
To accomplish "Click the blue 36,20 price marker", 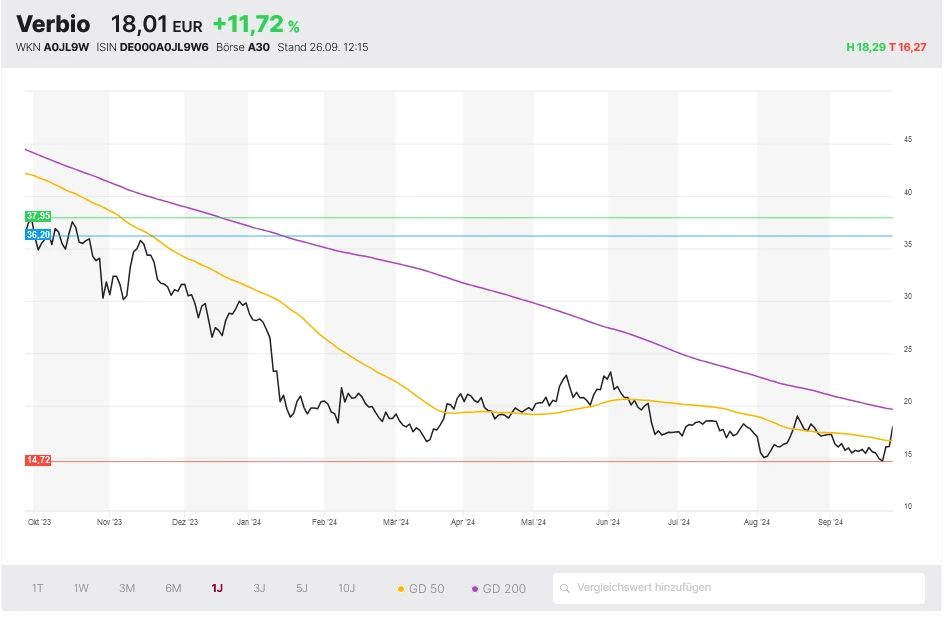I will click(x=38, y=235).
